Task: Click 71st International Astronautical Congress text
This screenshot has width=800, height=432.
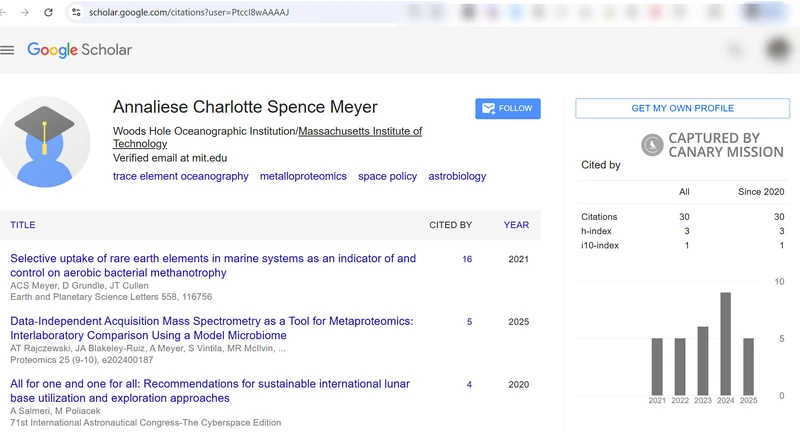Action: pos(145,422)
